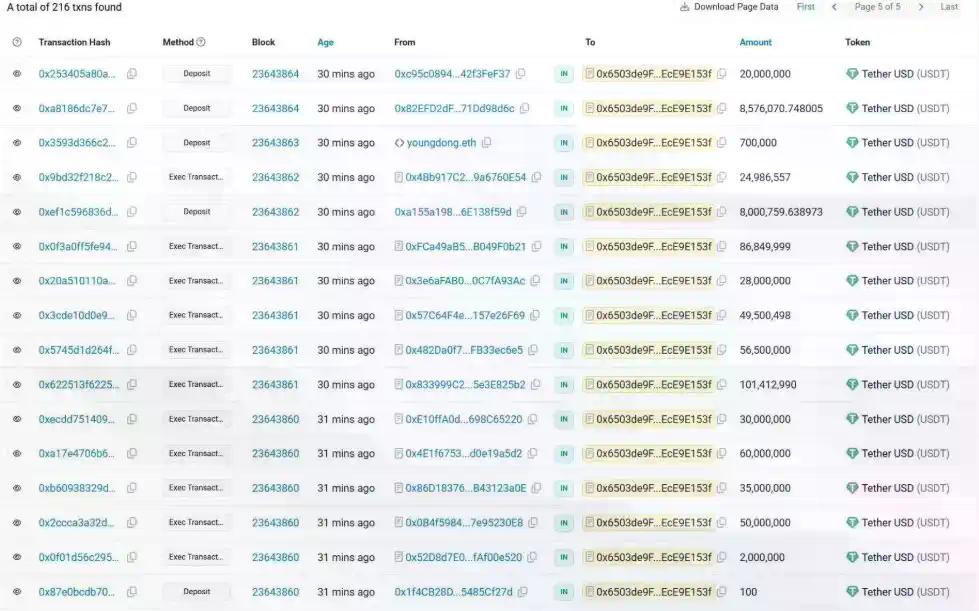Click contract icon next to 0x4Bb917C2 address

[x=399, y=178]
